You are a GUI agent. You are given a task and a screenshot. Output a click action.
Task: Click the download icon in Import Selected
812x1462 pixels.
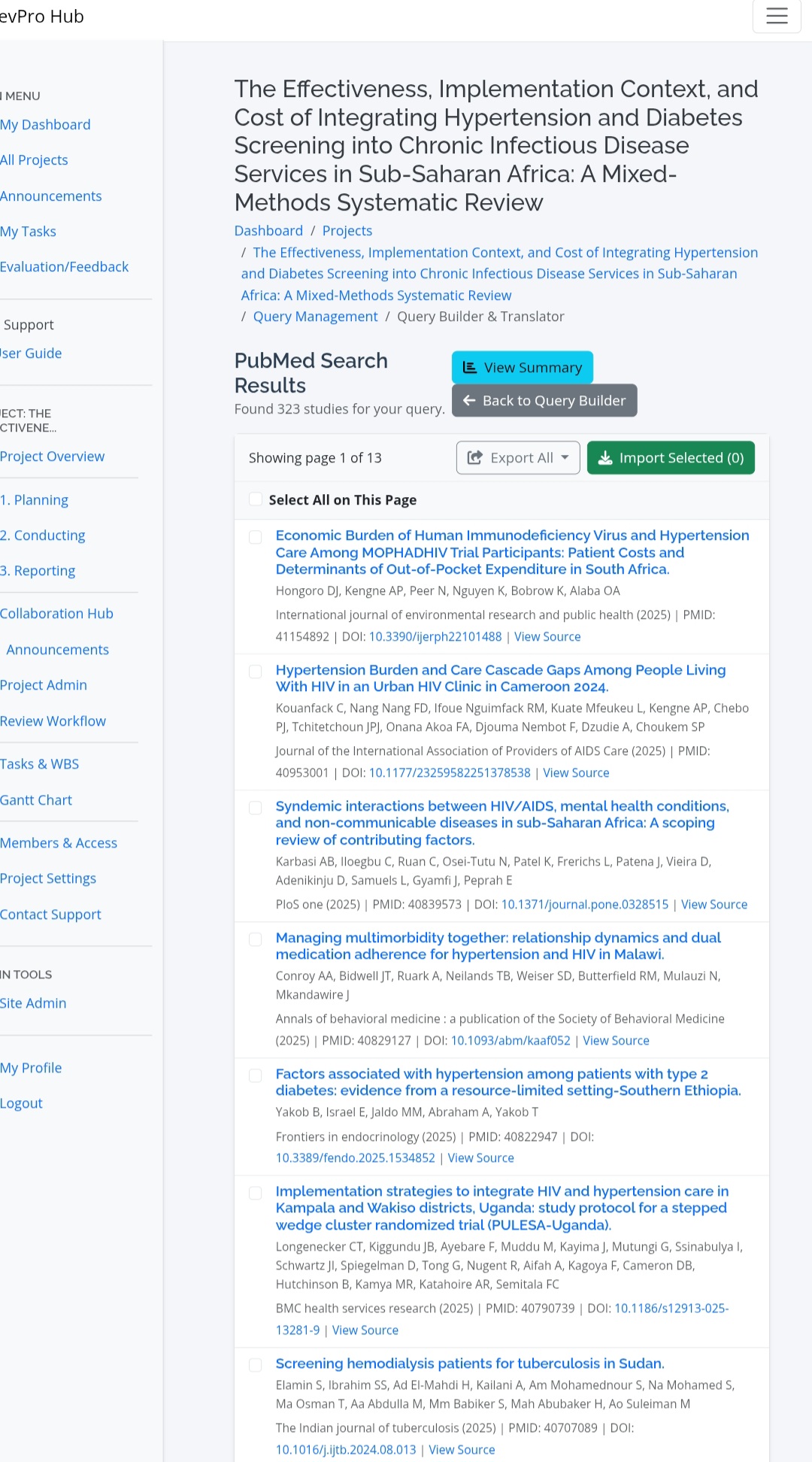point(605,458)
